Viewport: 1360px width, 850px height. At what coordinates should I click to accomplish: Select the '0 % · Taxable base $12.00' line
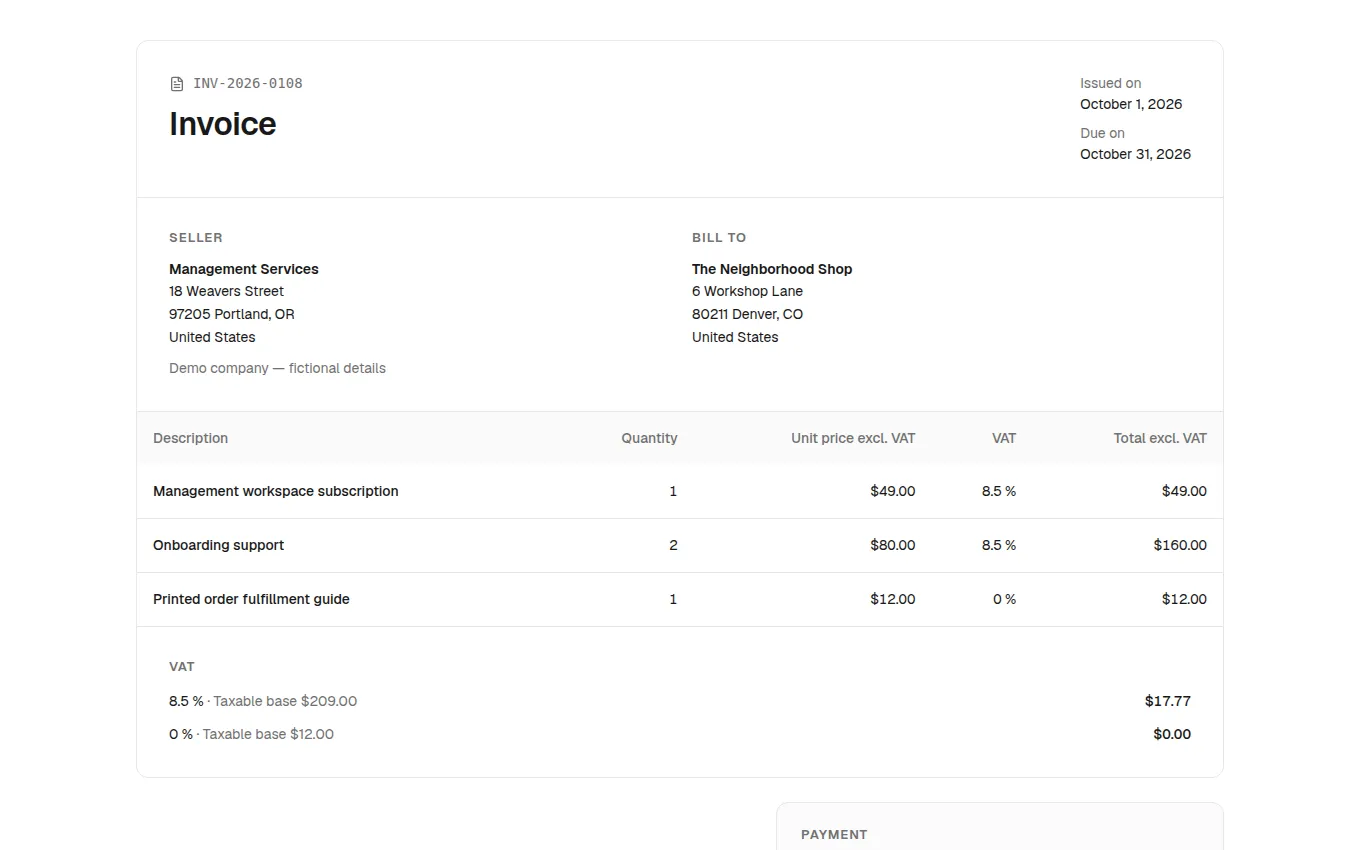tap(251, 734)
